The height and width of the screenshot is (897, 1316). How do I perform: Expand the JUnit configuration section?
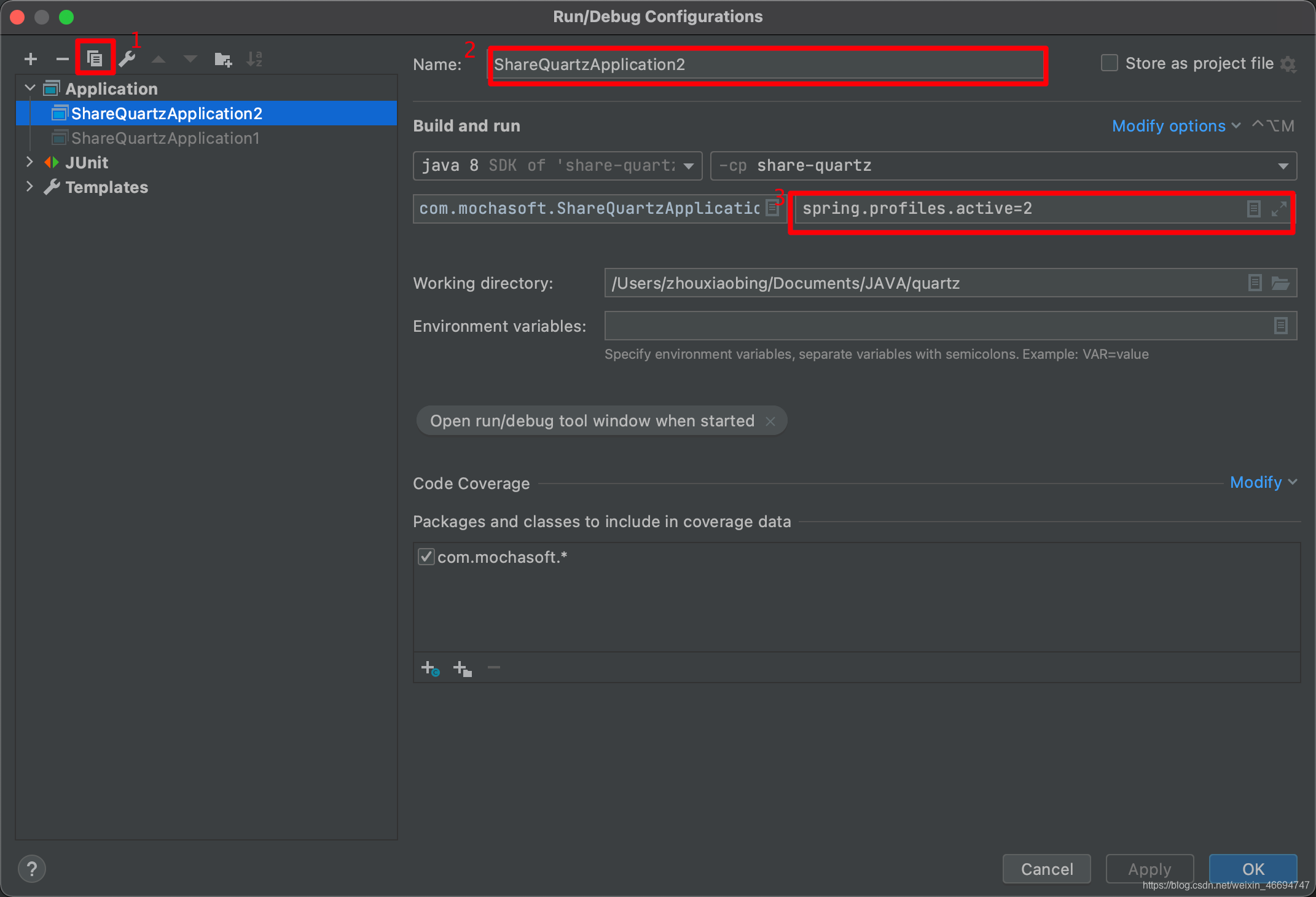(28, 161)
